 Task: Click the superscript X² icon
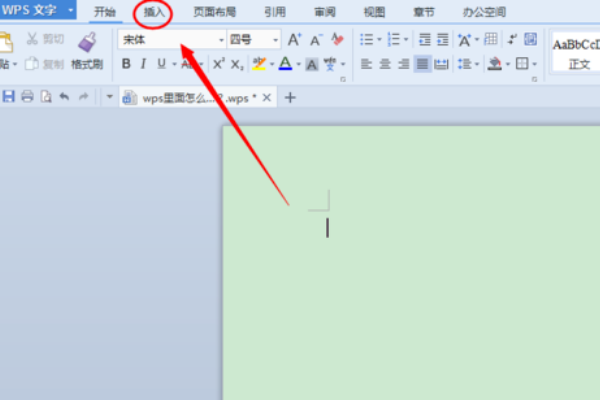(x=218, y=64)
